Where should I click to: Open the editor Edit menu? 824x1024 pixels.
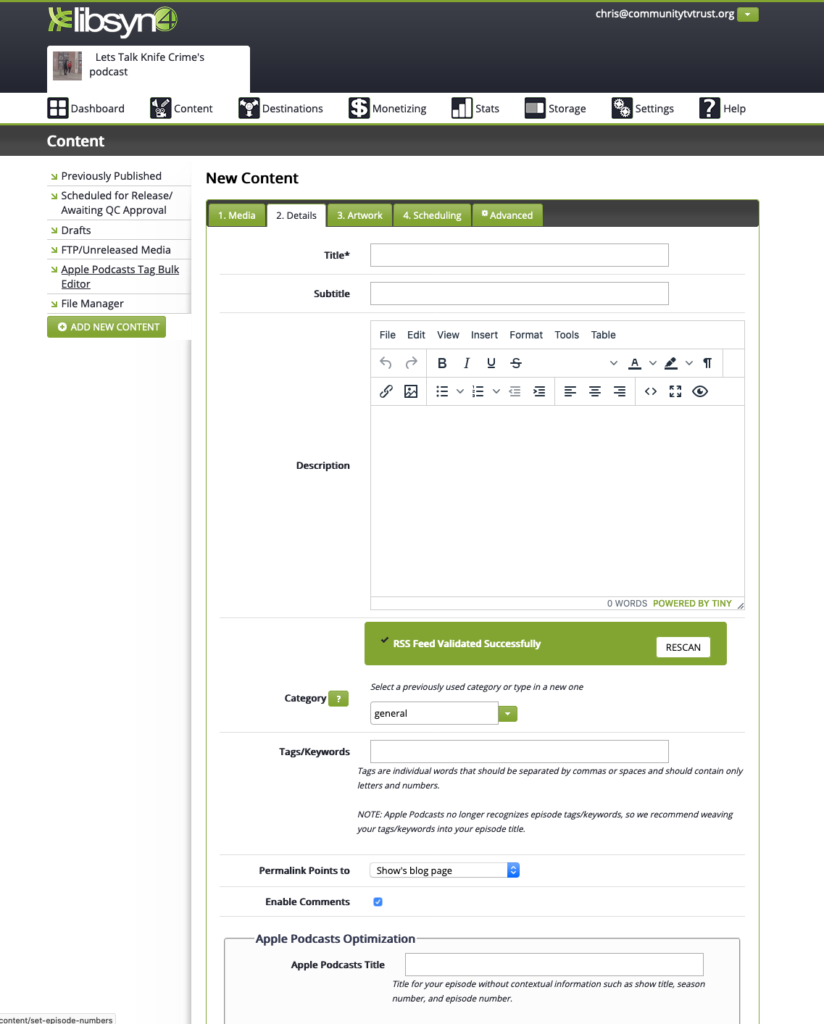pos(416,335)
